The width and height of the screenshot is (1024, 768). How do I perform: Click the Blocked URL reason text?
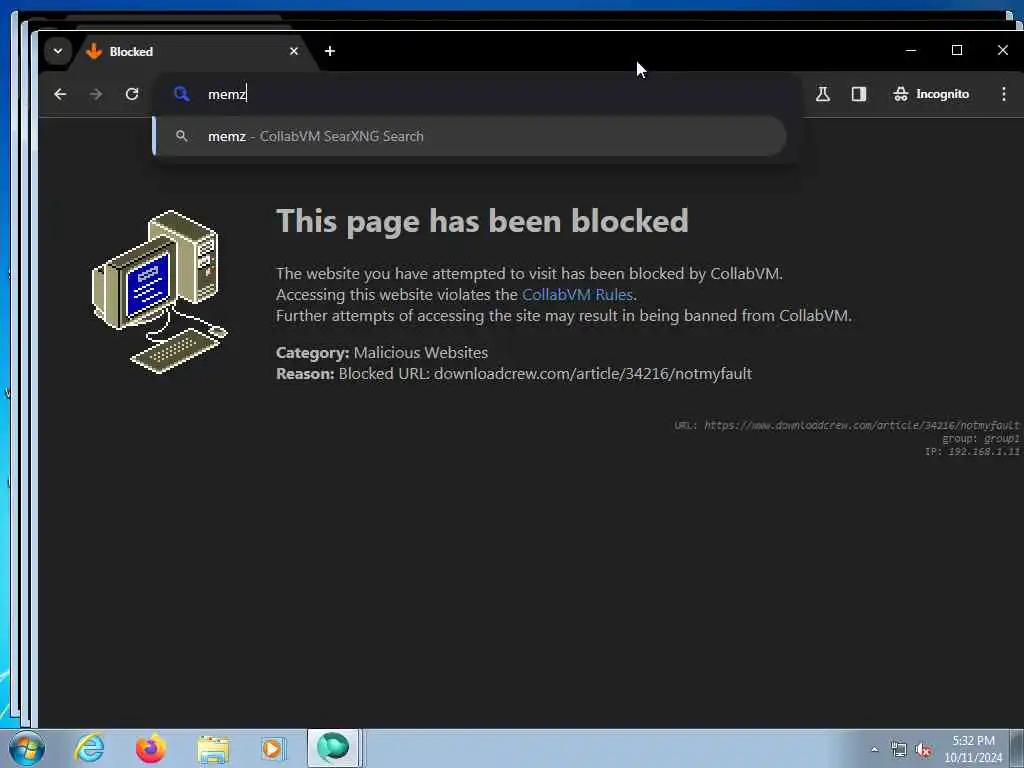[x=514, y=374]
